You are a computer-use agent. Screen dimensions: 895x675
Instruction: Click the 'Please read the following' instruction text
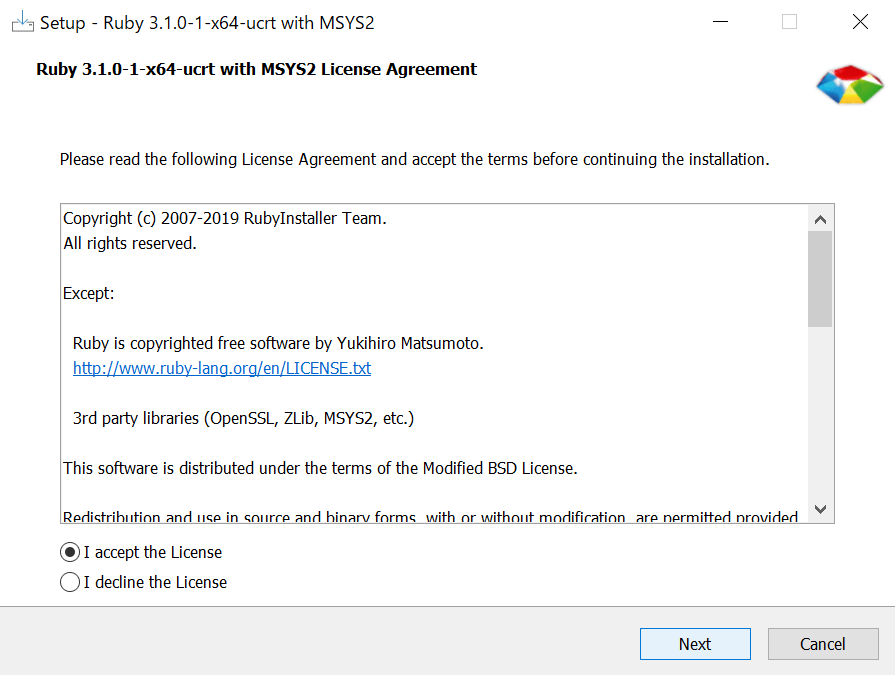click(x=414, y=159)
